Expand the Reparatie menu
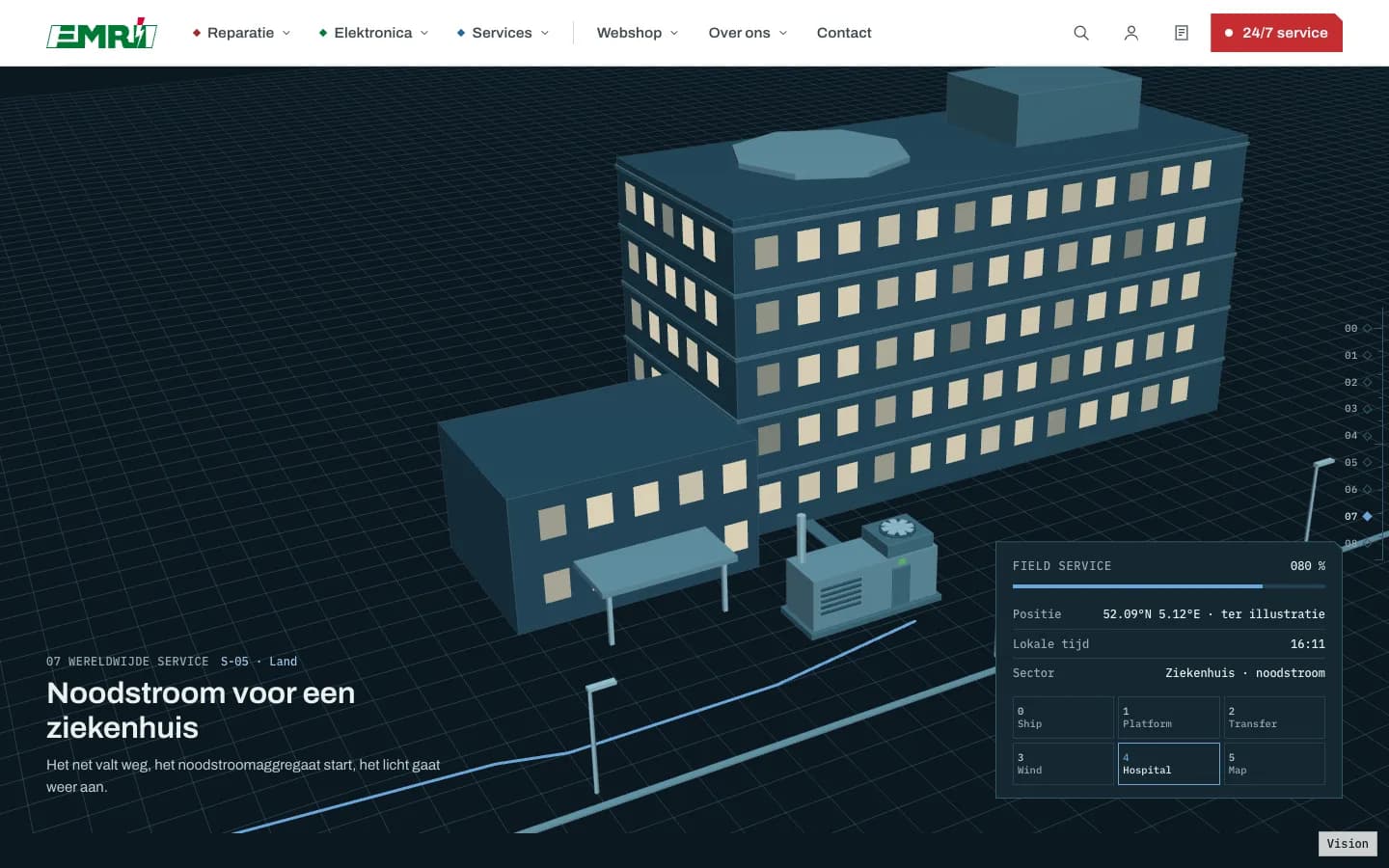This screenshot has height=868, width=1389. pyautogui.click(x=241, y=33)
